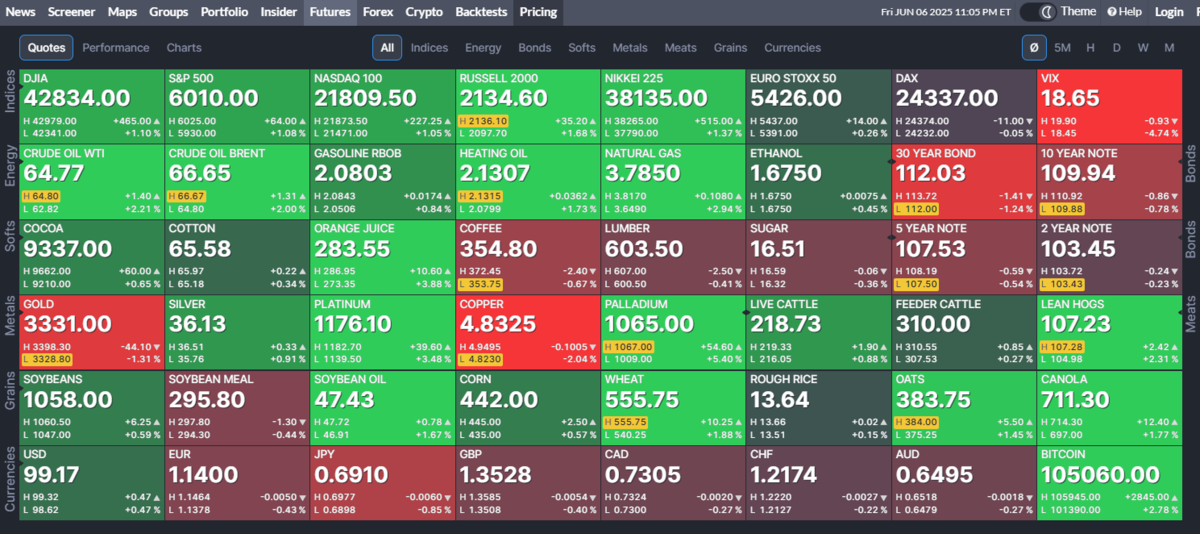Open the Coffee futures tile
The image size is (1200, 534).
point(527,257)
